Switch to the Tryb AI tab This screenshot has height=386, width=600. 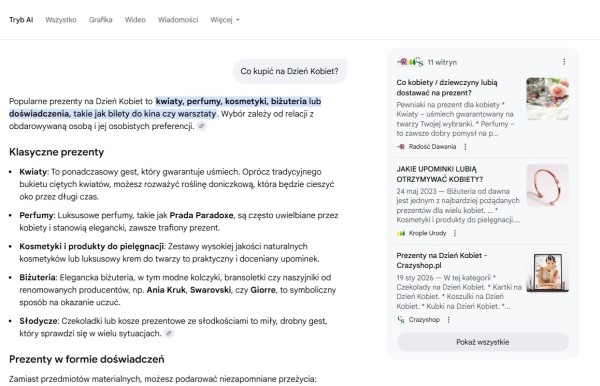click(x=21, y=20)
